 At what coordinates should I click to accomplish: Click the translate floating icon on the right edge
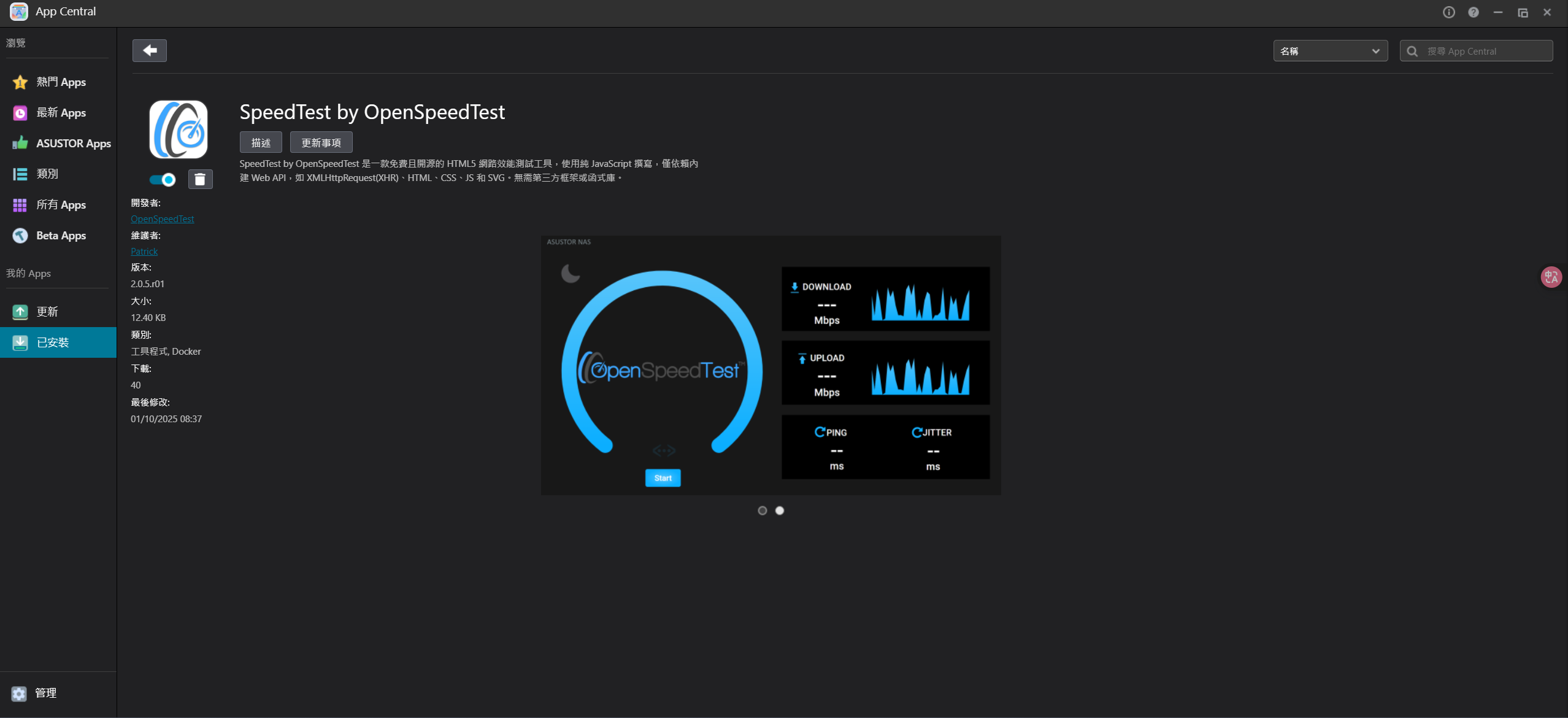pyautogui.click(x=1551, y=277)
